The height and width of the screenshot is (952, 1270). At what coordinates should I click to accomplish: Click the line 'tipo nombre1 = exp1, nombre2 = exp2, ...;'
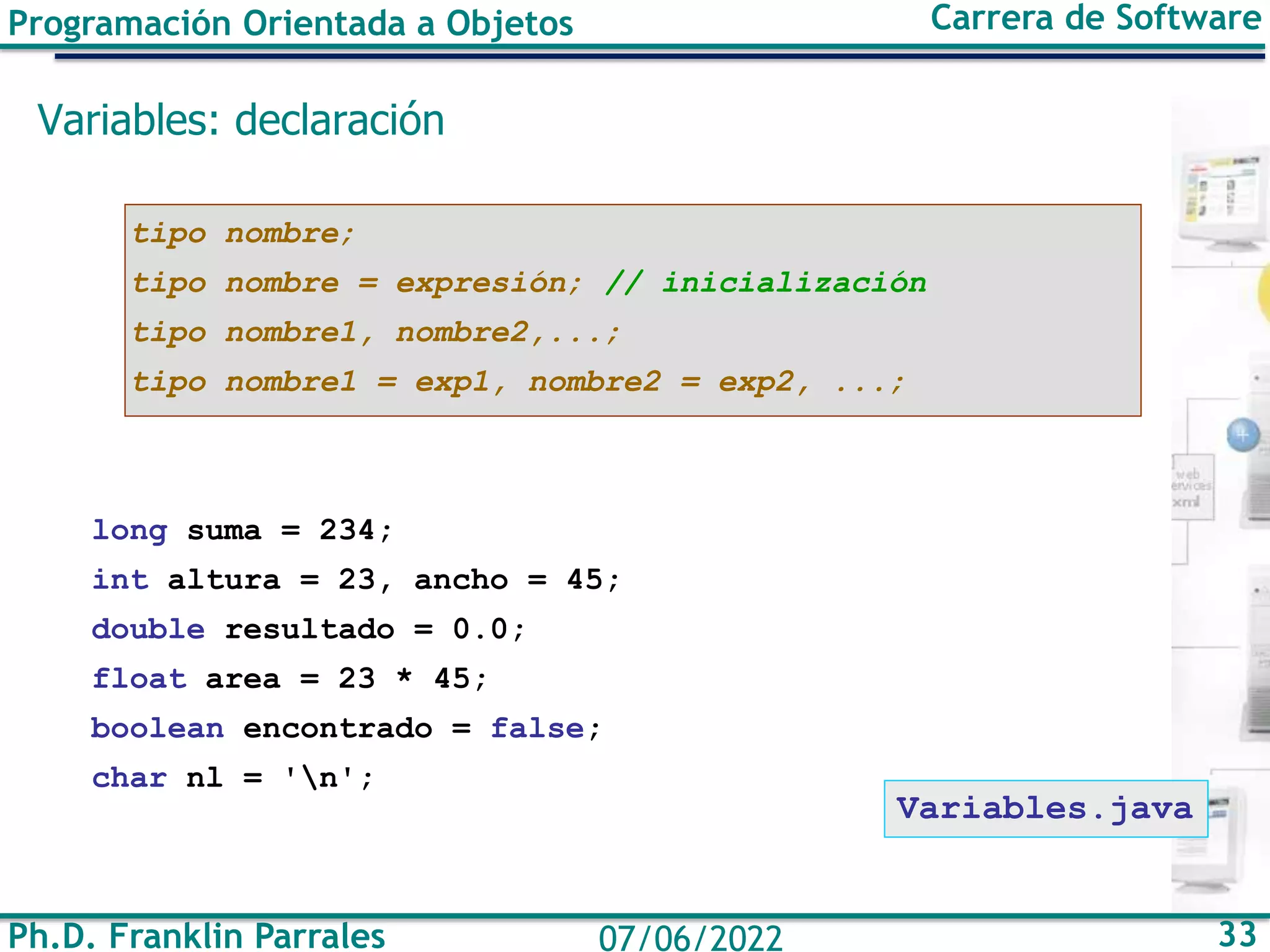coord(518,382)
